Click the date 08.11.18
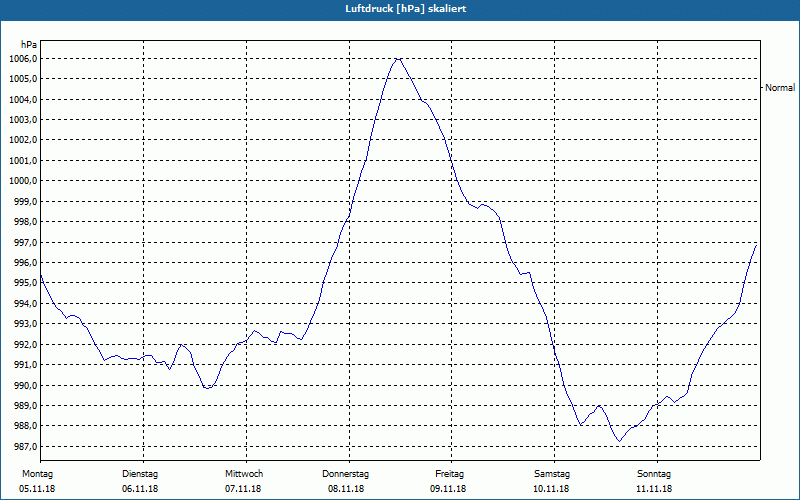 [346, 489]
